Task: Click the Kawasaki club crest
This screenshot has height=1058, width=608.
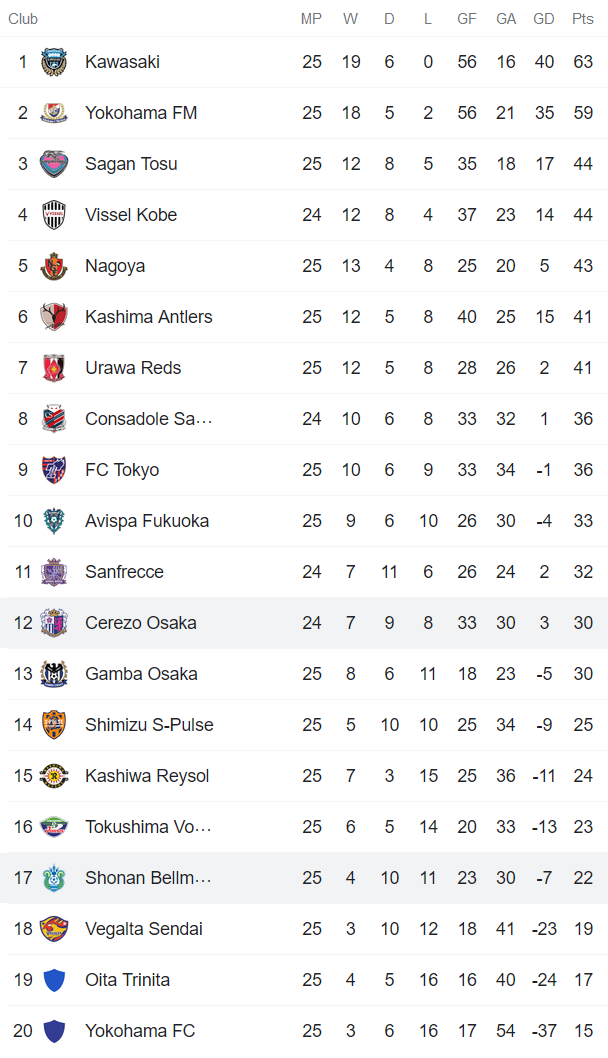Action: coord(55,61)
